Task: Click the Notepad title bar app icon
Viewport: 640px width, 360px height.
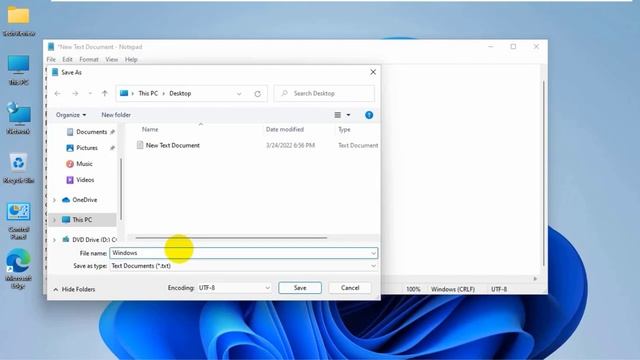Action: tap(51, 47)
